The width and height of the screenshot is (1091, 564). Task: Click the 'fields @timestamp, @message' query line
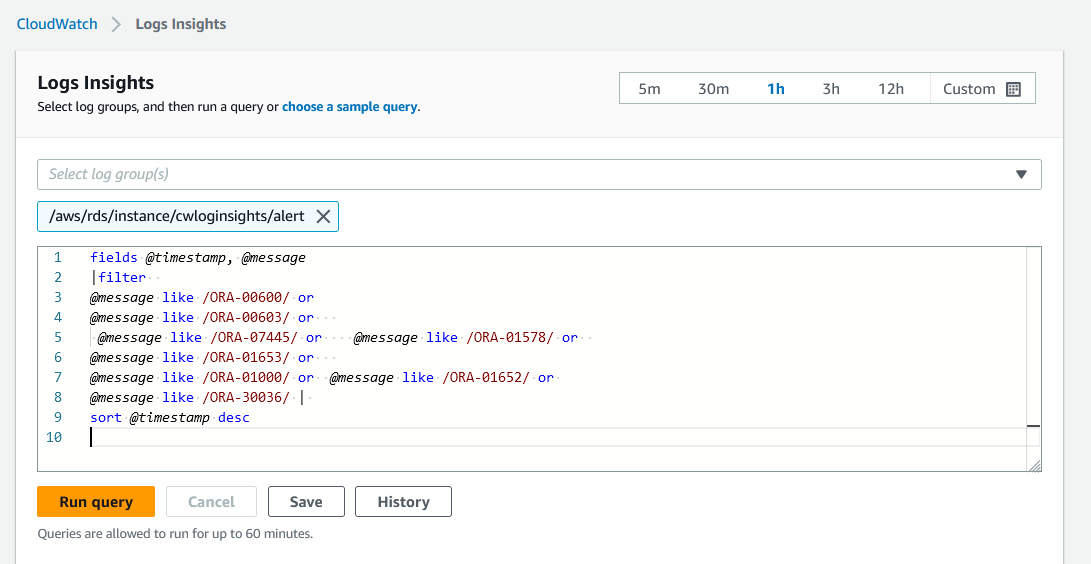coord(198,258)
